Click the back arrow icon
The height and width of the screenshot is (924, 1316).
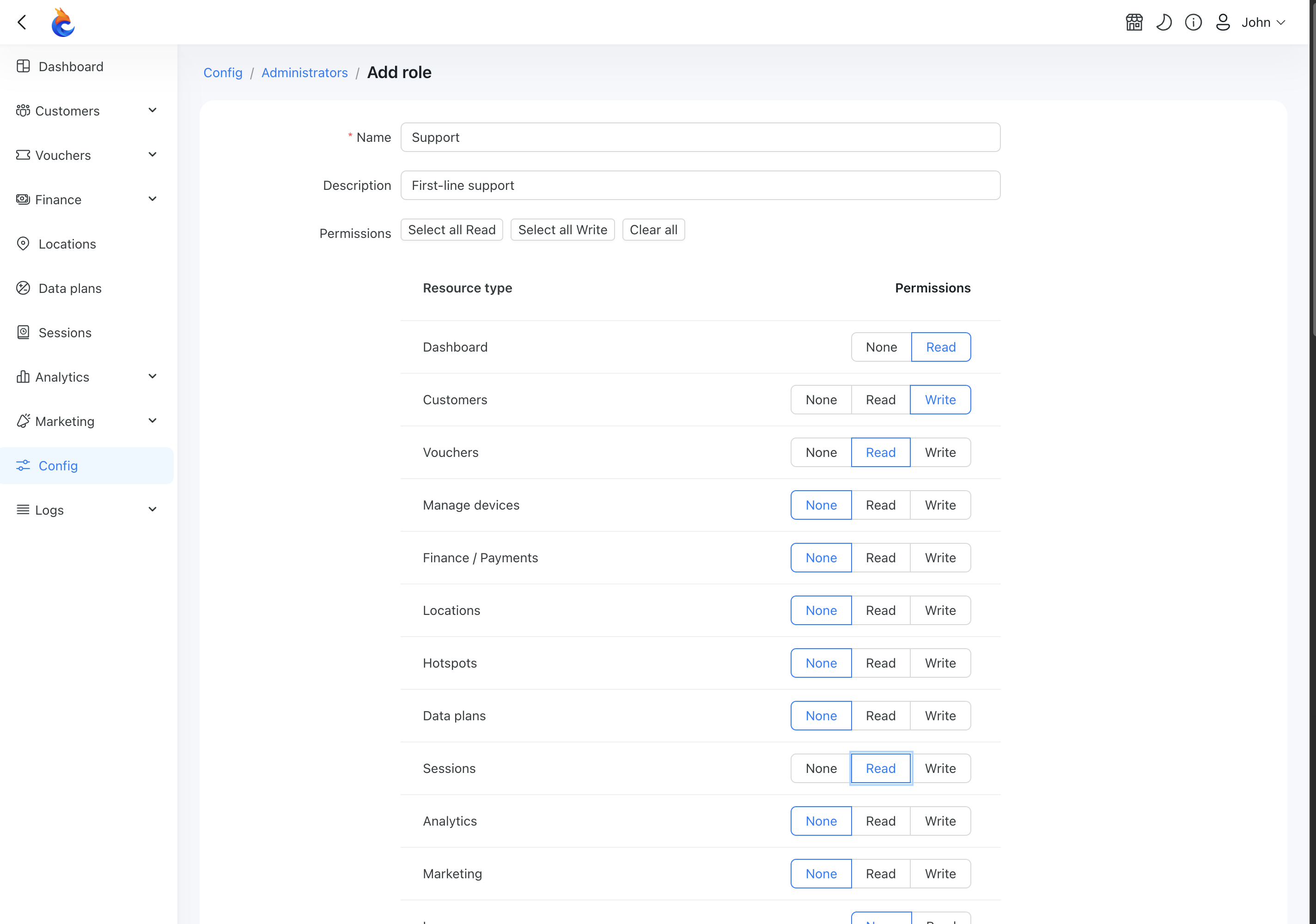pos(22,22)
